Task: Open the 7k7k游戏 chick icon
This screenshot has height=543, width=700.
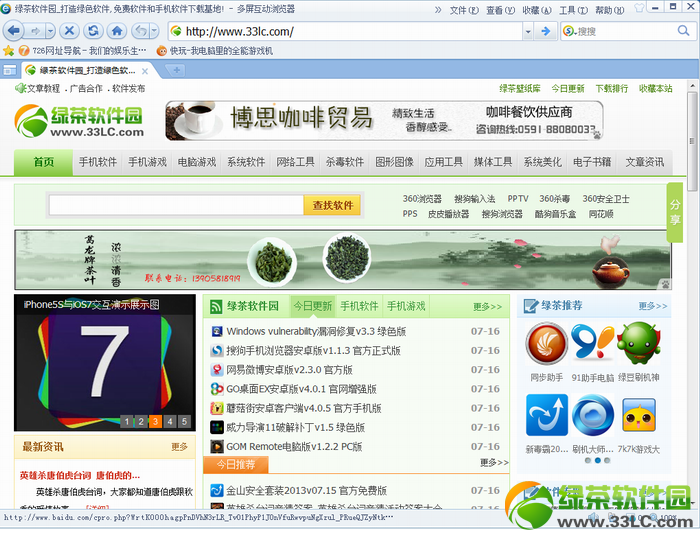Action: coord(639,415)
